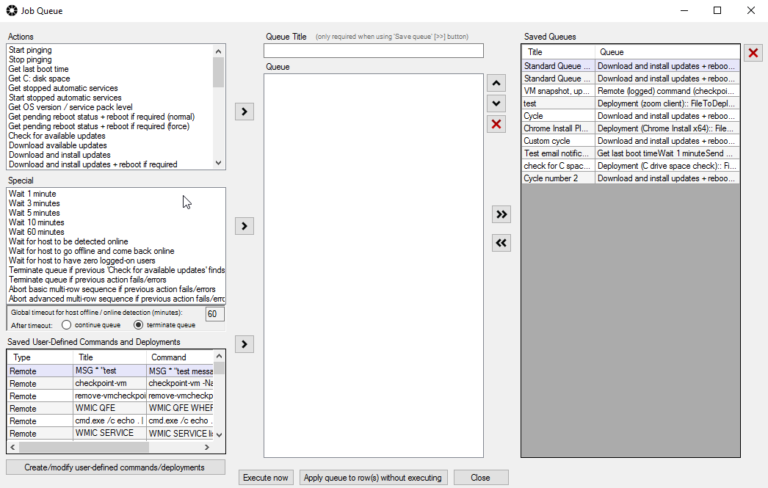Screen dimensions: 768x488
Task: Select the 'continue queue' radio option
Action: (67, 325)
